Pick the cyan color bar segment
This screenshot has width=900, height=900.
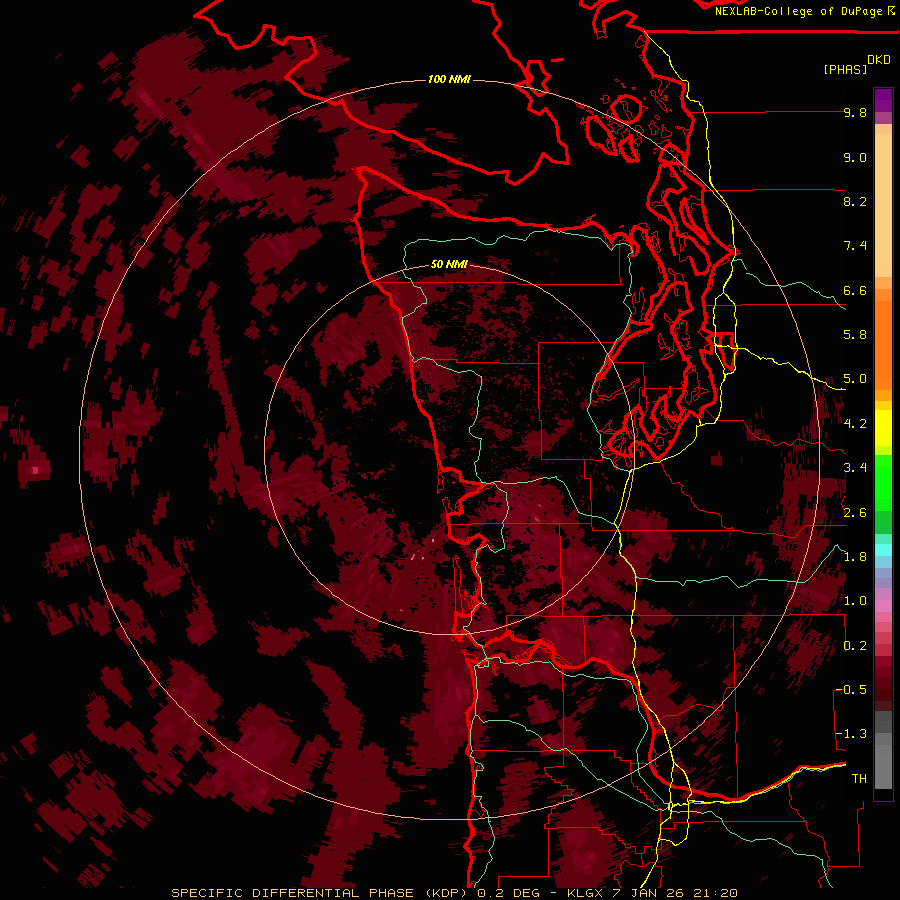click(883, 550)
